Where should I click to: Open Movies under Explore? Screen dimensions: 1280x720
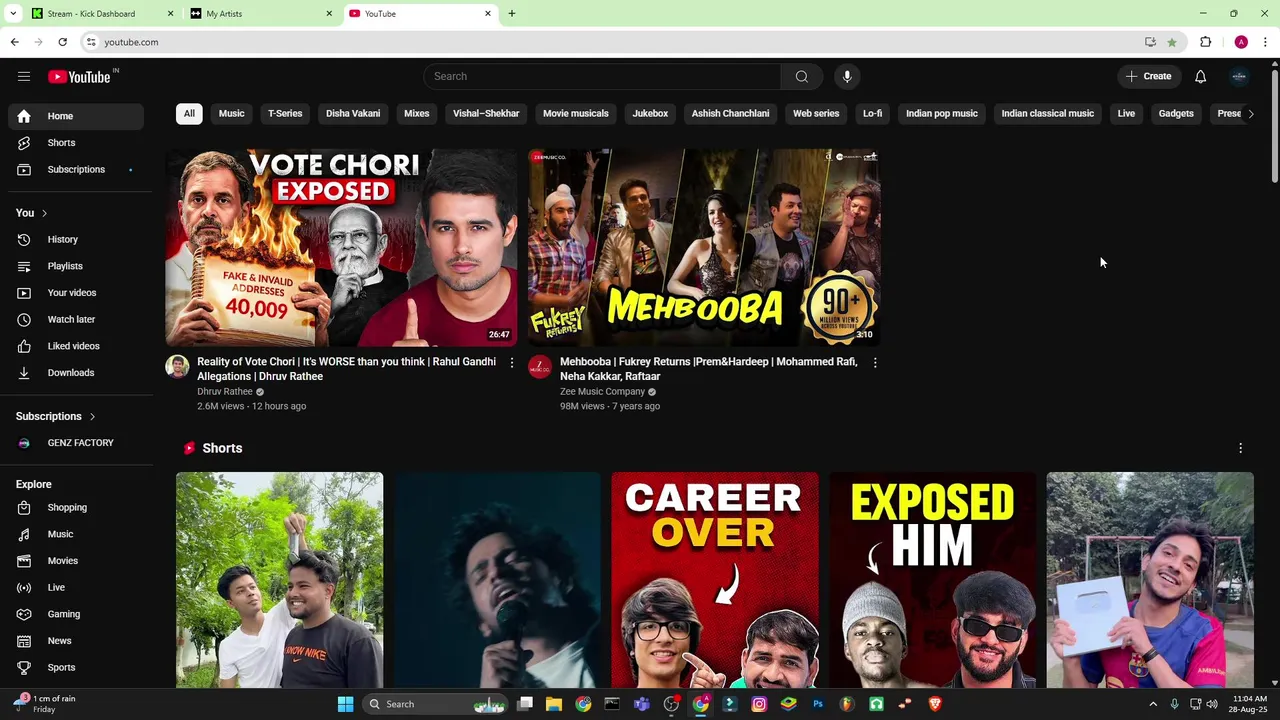tap(76, 561)
